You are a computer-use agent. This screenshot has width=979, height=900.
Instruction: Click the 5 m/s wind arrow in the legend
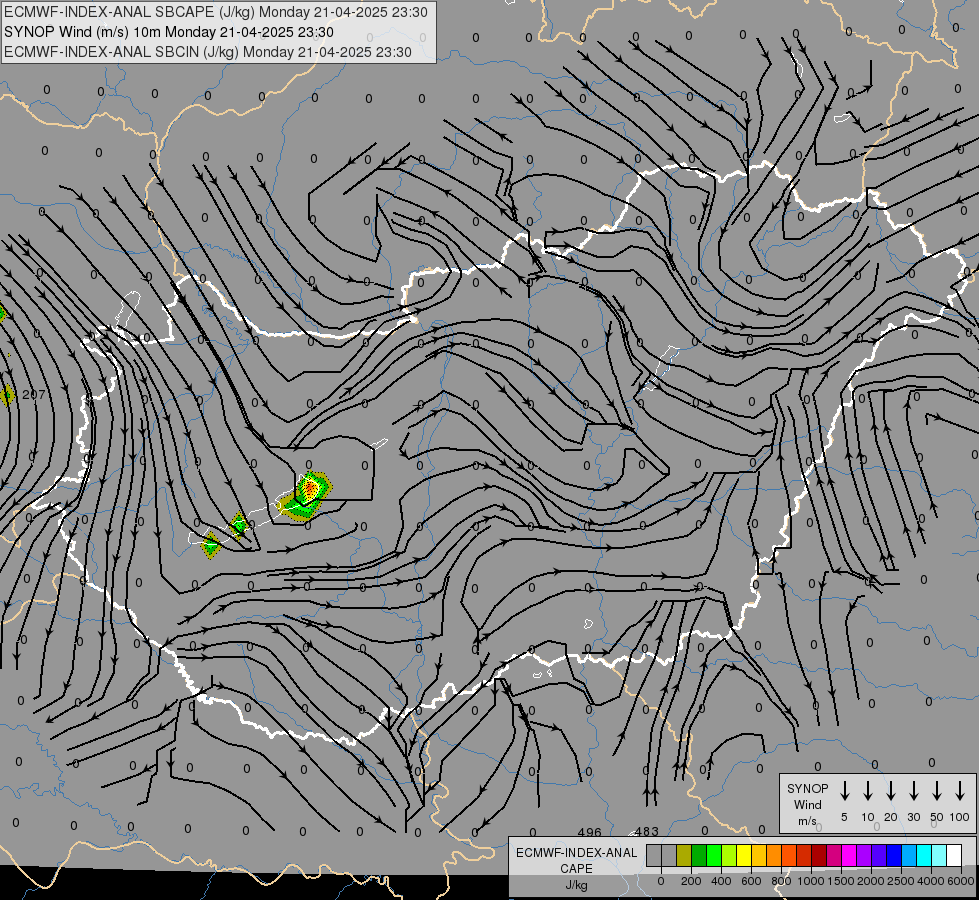(x=844, y=791)
